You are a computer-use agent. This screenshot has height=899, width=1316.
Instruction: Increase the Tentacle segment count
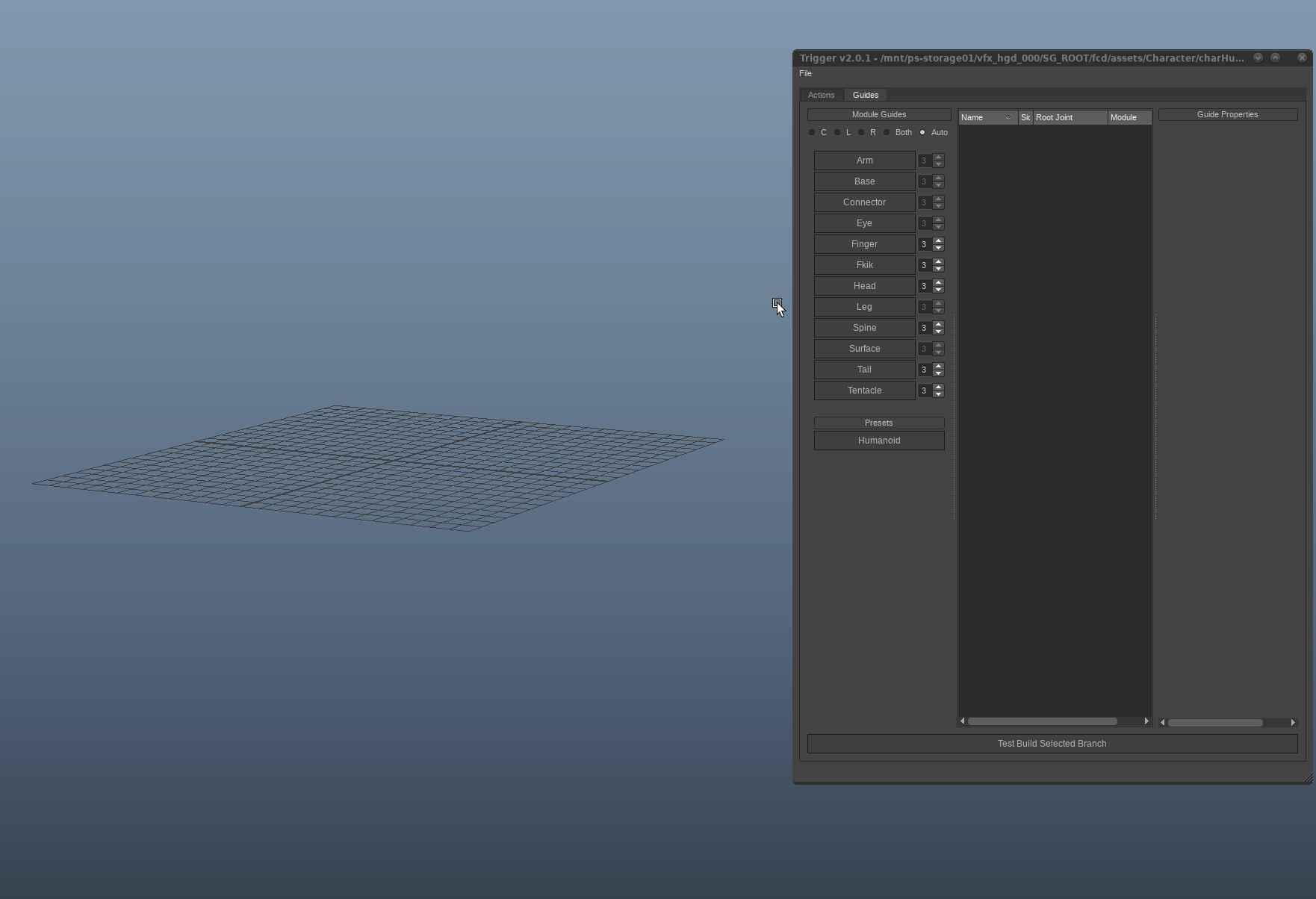[x=938, y=387]
